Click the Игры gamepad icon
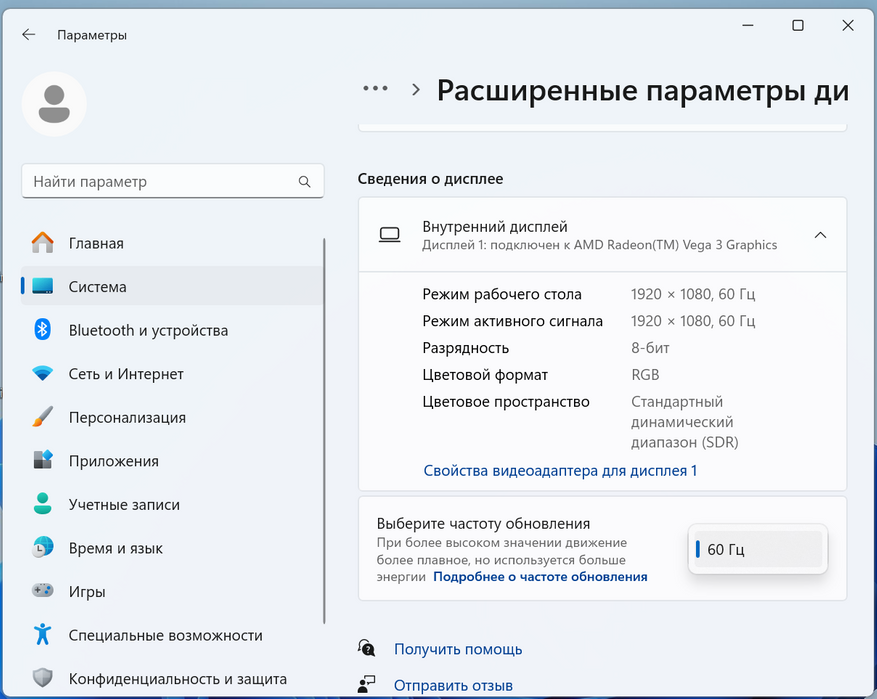877x699 pixels. click(43, 591)
